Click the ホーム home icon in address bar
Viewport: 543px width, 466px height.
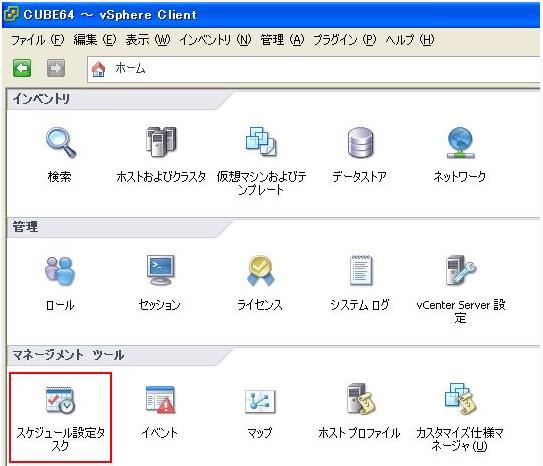tap(98, 69)
